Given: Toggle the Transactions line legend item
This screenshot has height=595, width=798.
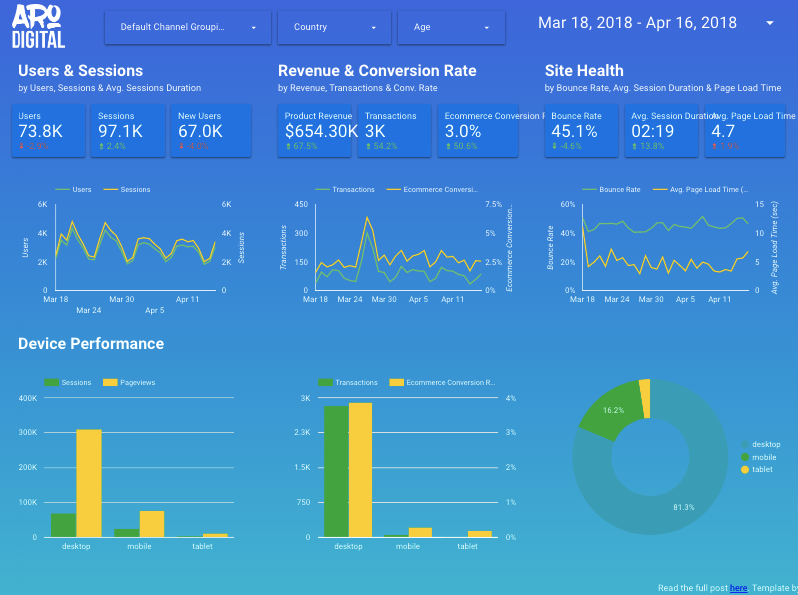Looking at the screenshot, I should [x=345, y=189].
